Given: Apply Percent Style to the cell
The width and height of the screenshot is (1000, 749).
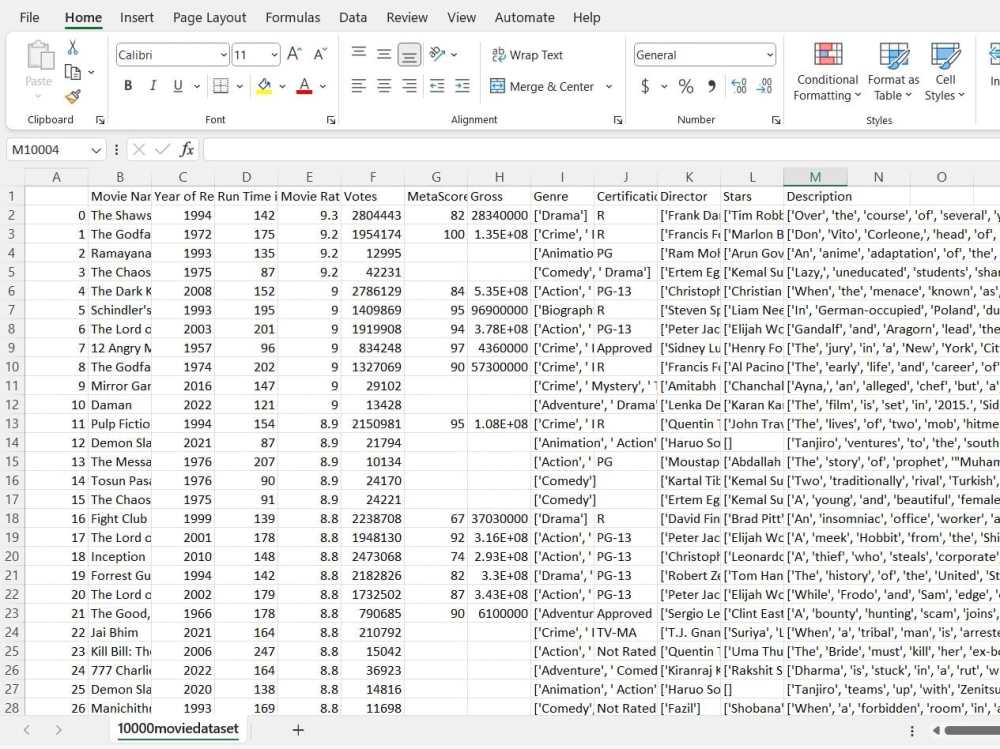Looking at the screenshot, I should 686,86.
